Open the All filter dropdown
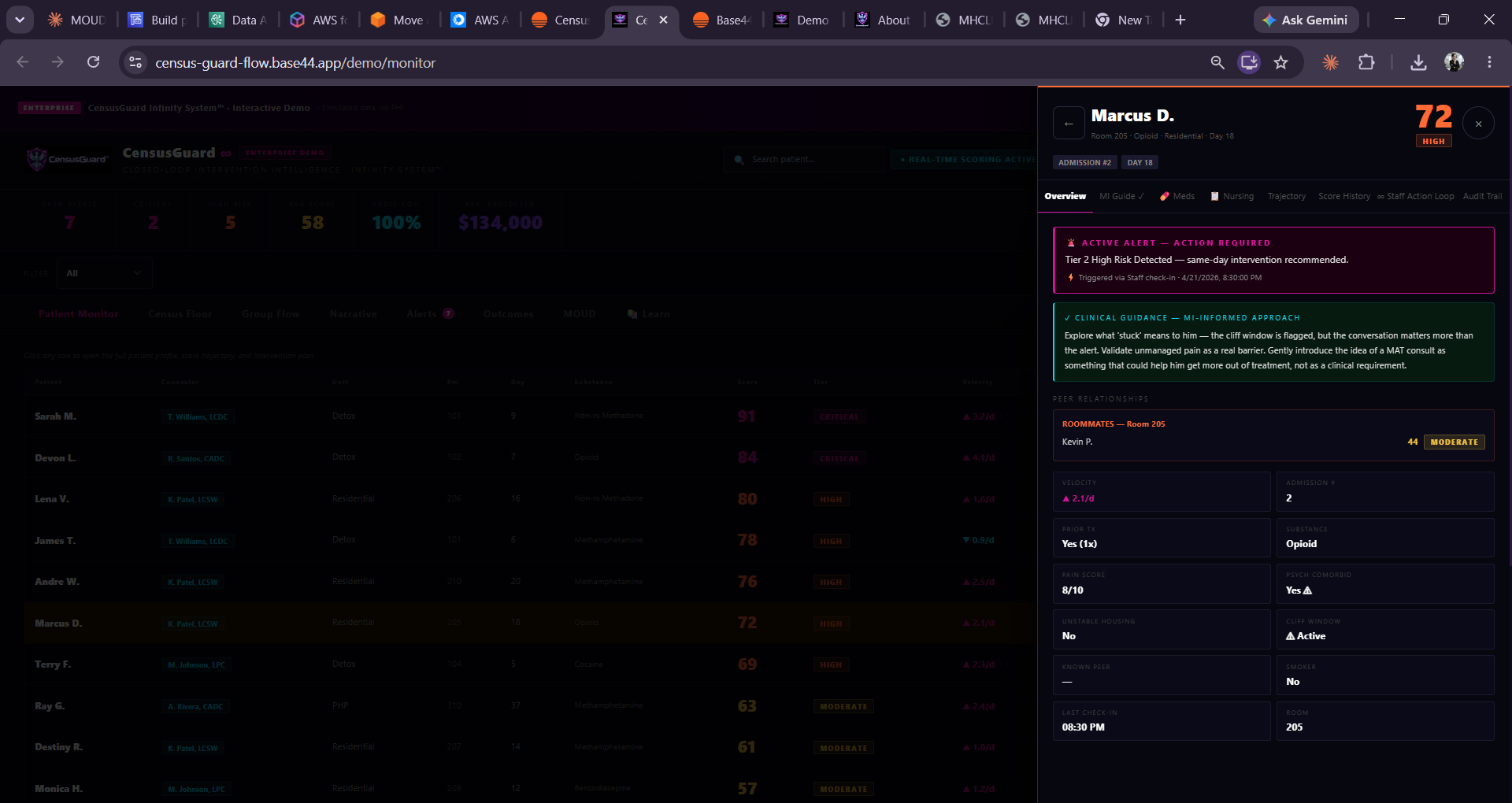The height and width of the screenshot is (803, 1512). tap(105, 273)
